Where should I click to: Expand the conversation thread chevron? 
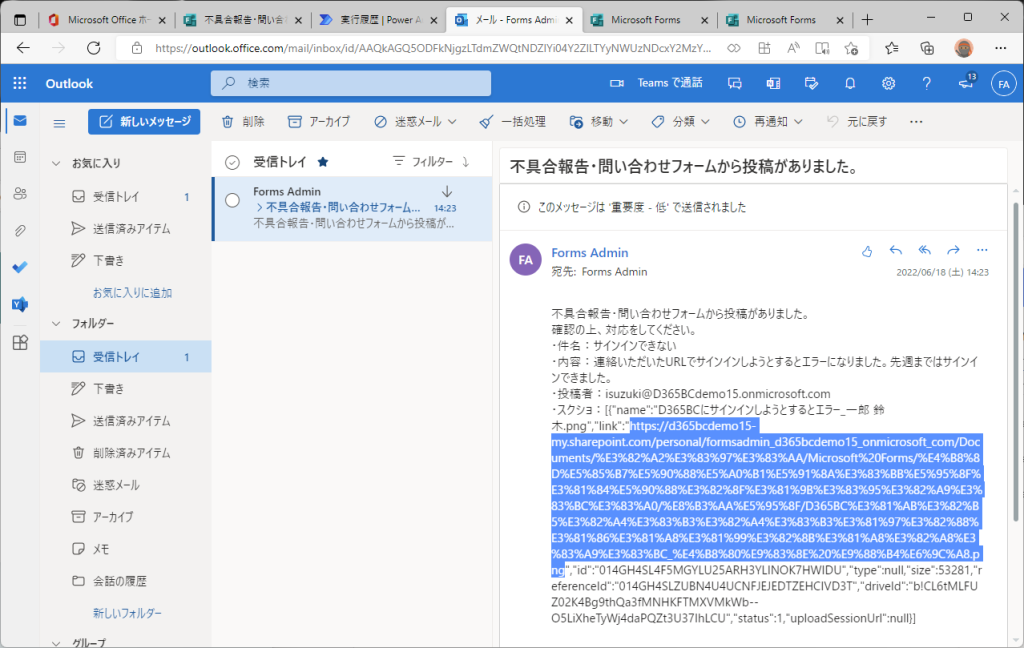(x=259, y=208)
